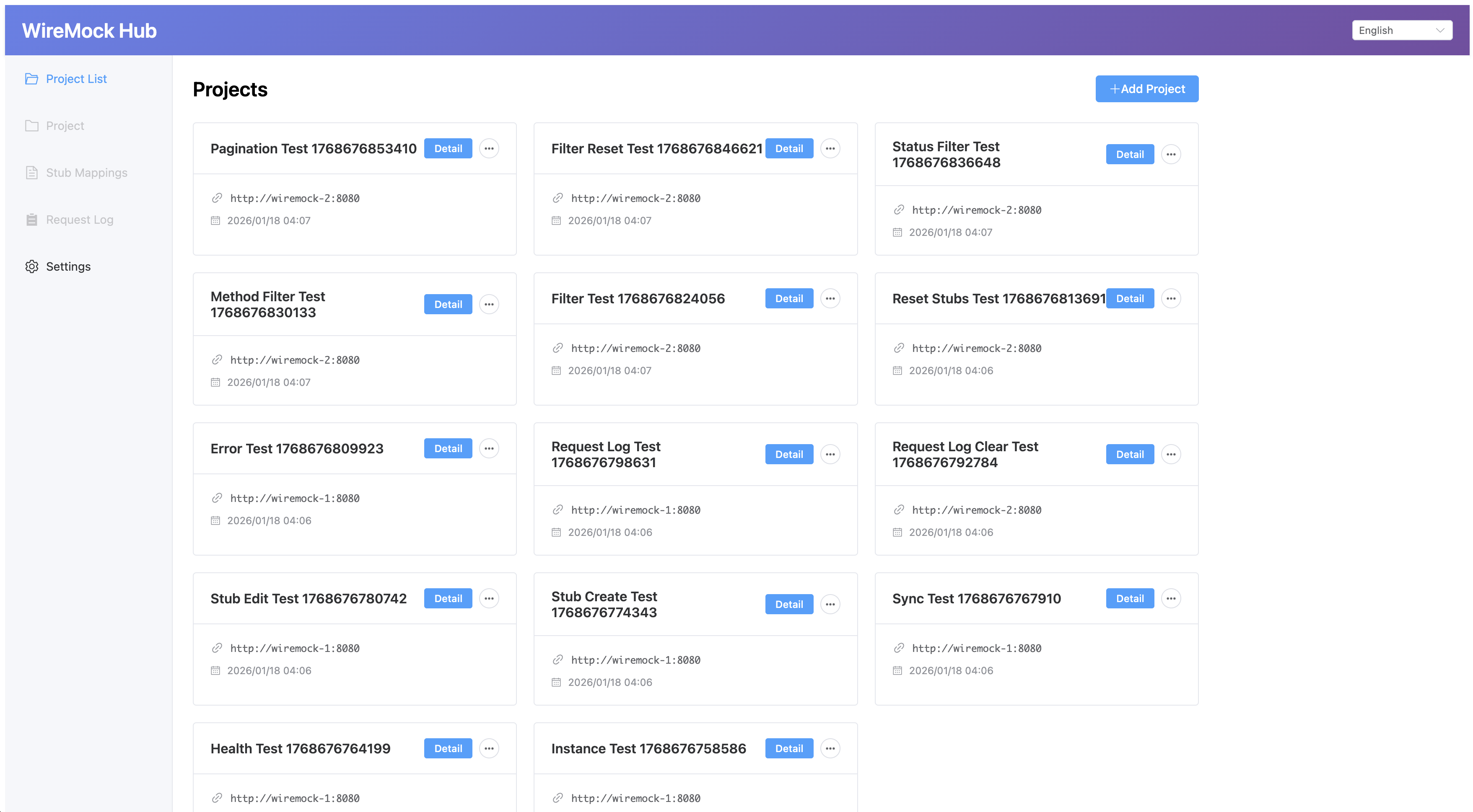Click the Project folder icon in sidebar
This screenshot has height=812, width=1473.
click(x=31, y=125)
